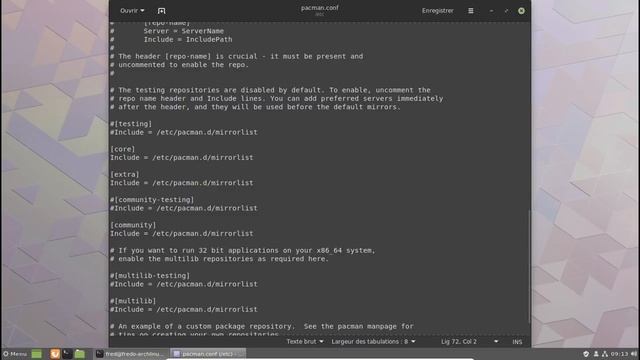640x360 pixels.
Task: Click the Include line under [extra]
Action: pos(182,183)
